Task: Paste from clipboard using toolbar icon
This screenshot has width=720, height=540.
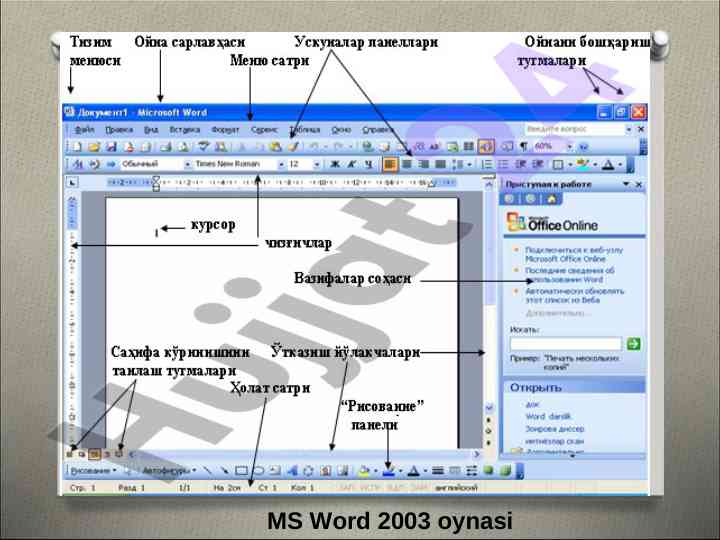Action: 276,147
